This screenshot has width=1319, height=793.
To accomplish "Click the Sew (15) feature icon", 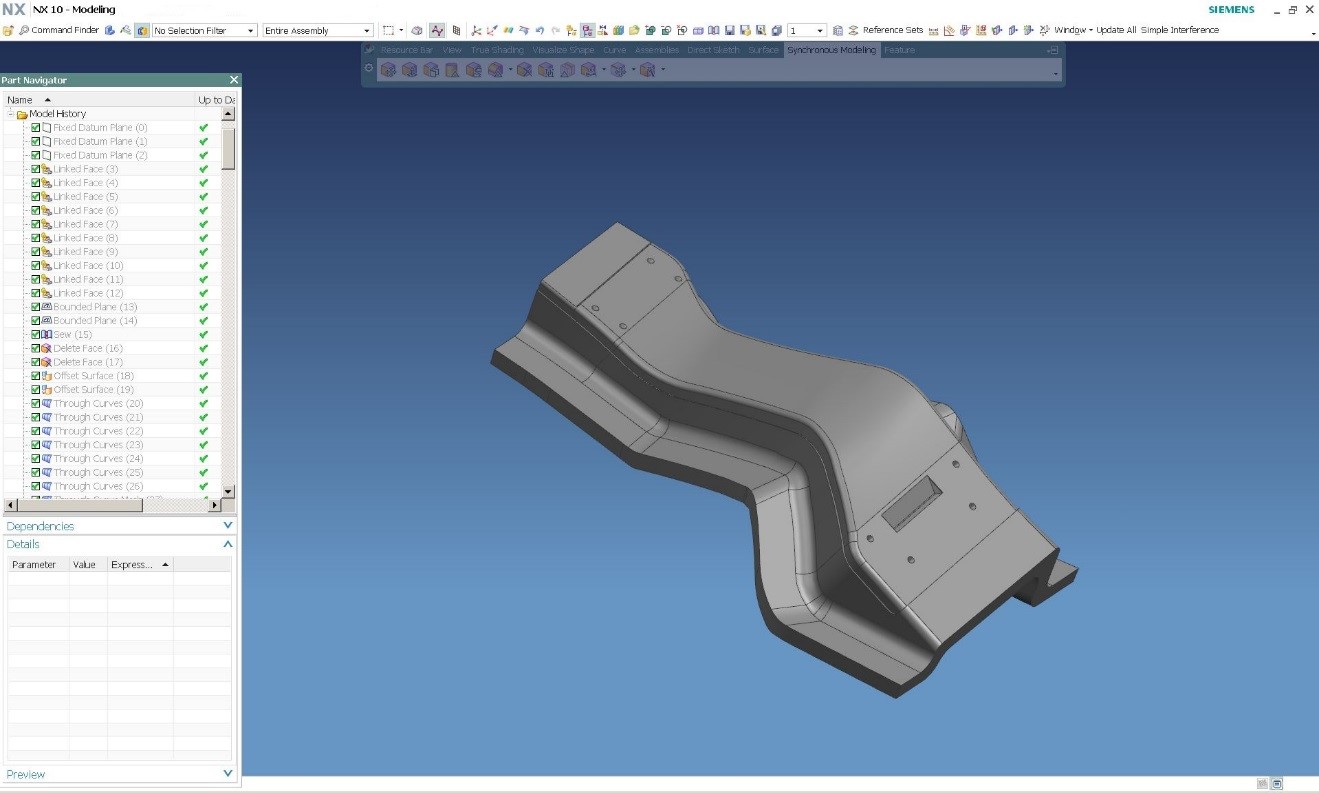I will (46, 334).
